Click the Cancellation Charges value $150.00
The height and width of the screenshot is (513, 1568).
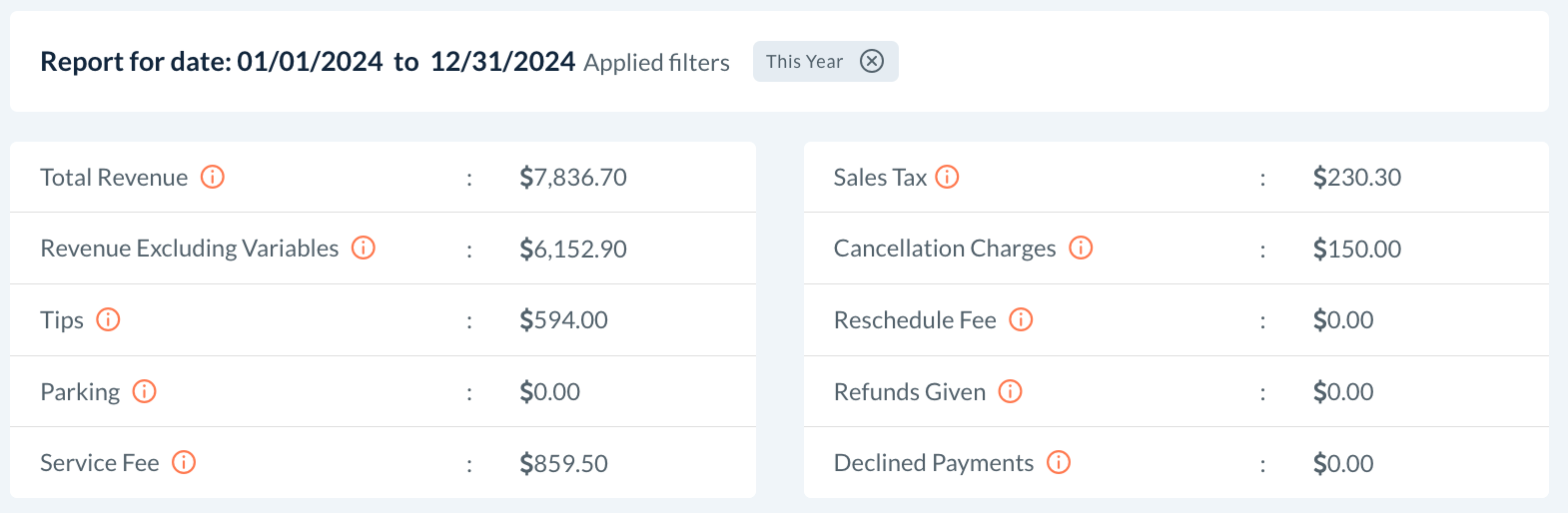1356,249
